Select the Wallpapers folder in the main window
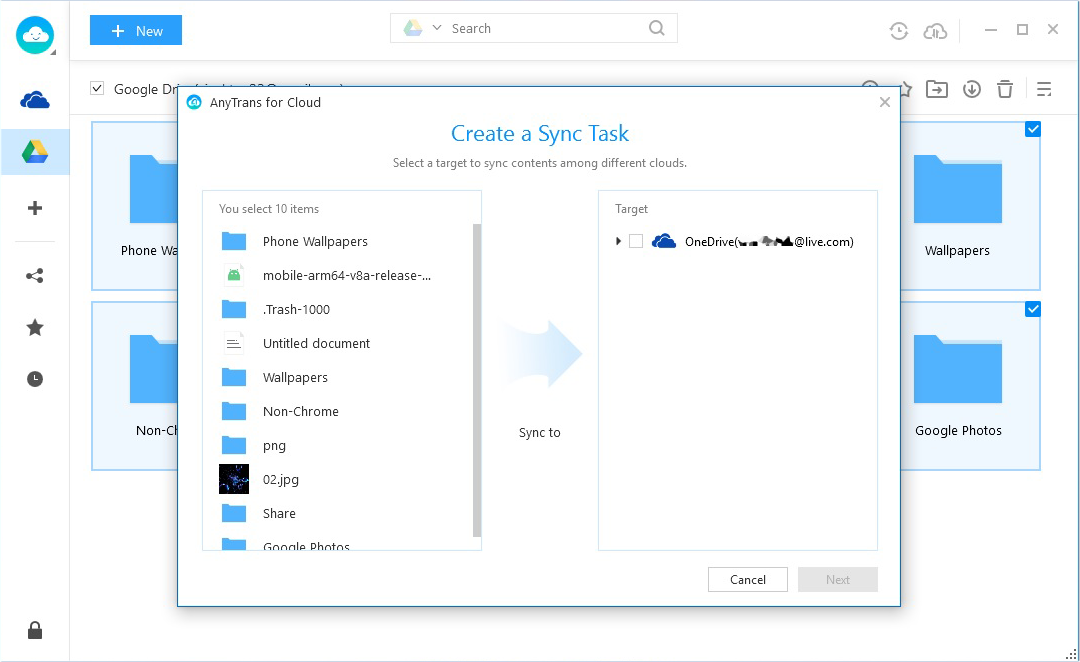Screen dimensions: 1080x662 click(957, 206)
